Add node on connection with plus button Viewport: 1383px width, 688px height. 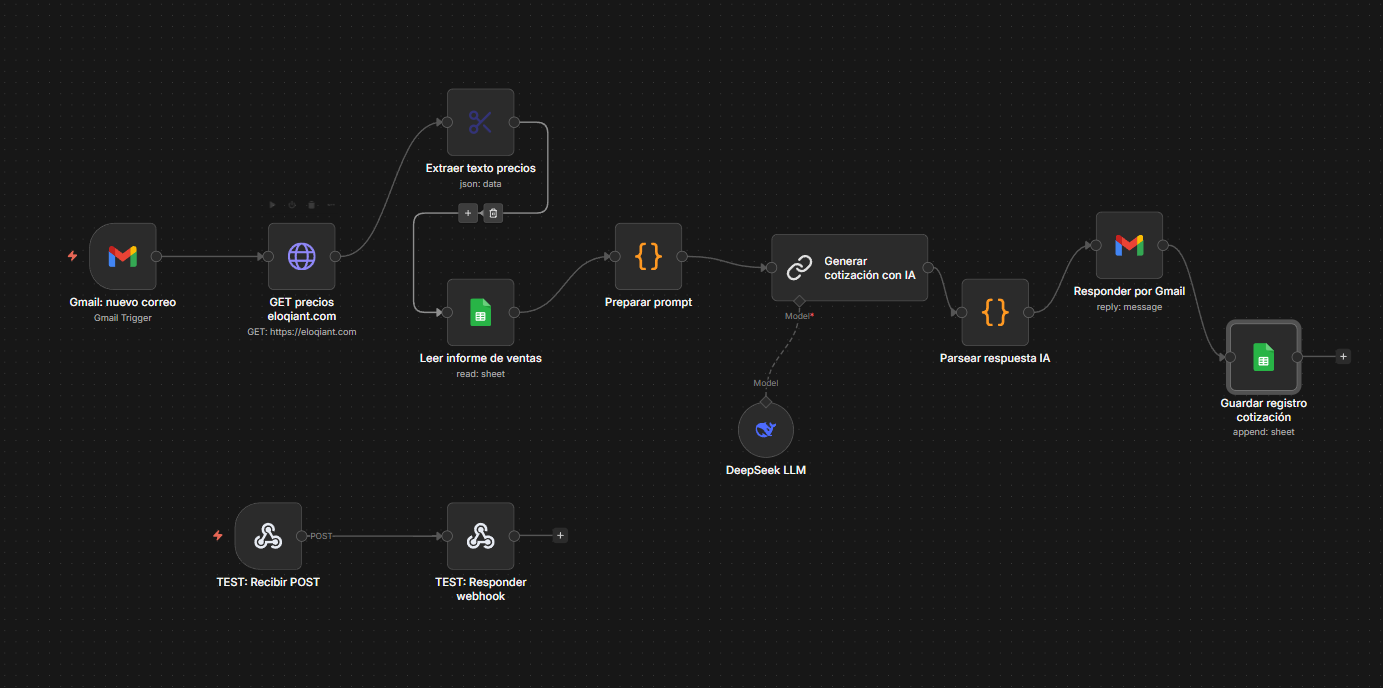point(467,212)
